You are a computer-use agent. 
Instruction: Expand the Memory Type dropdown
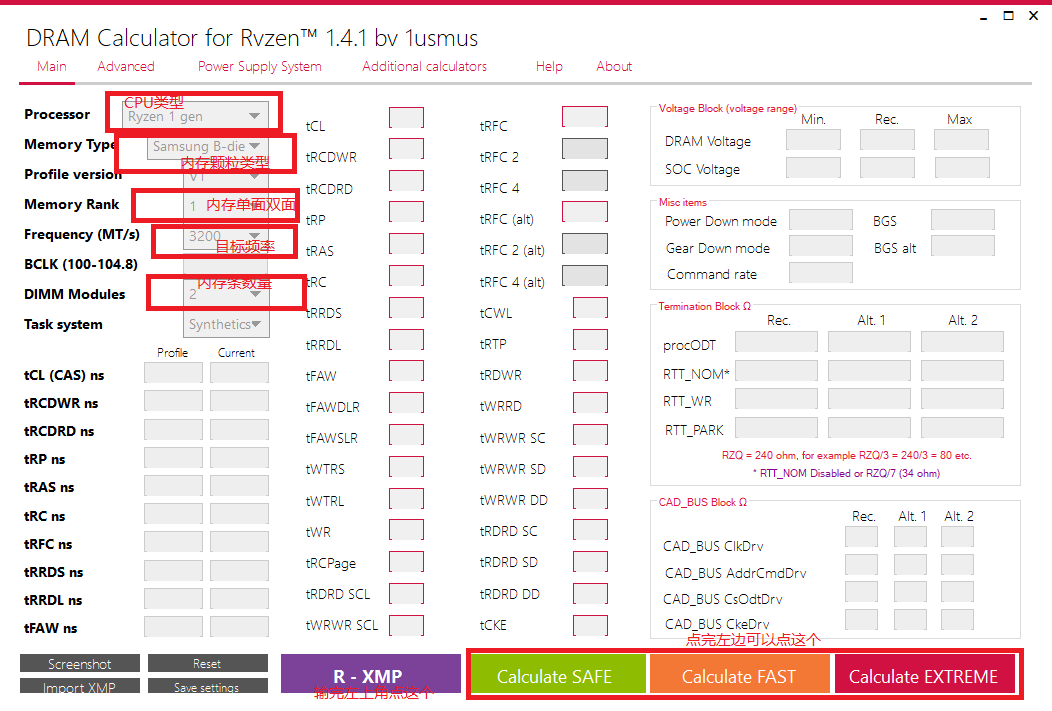click(208, 146)
